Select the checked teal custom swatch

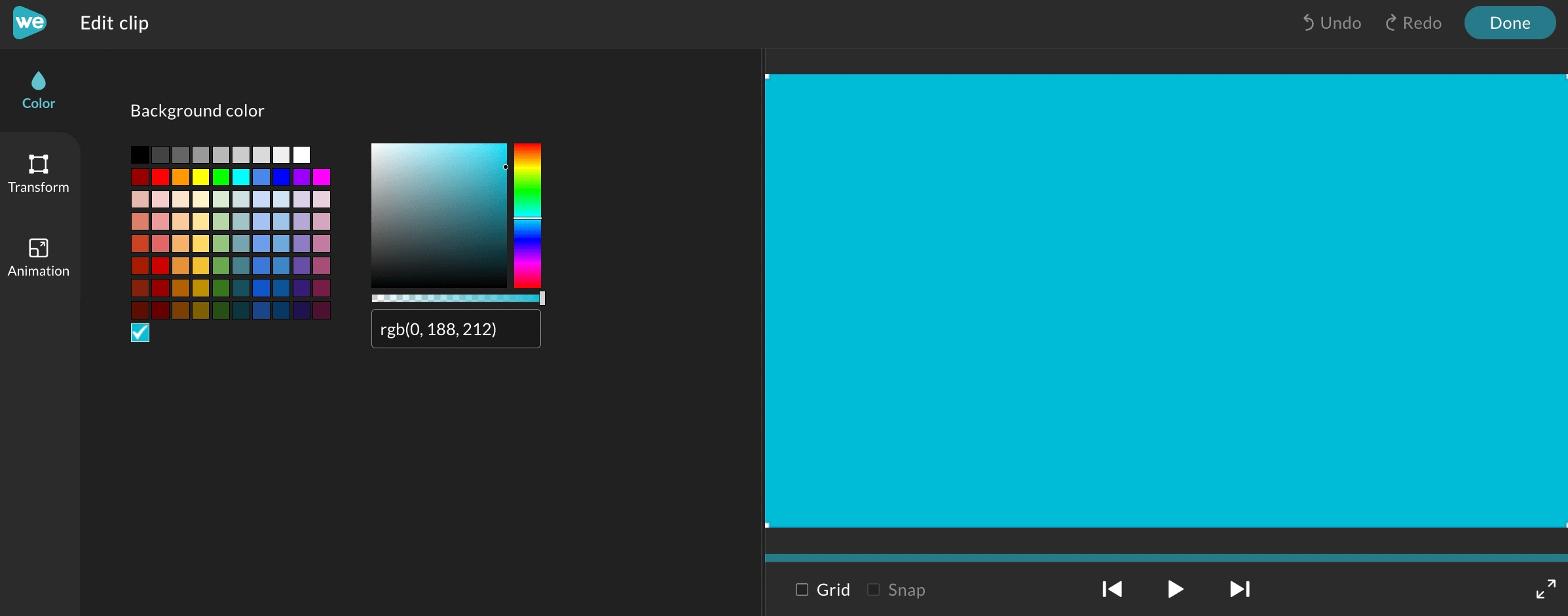140,333
